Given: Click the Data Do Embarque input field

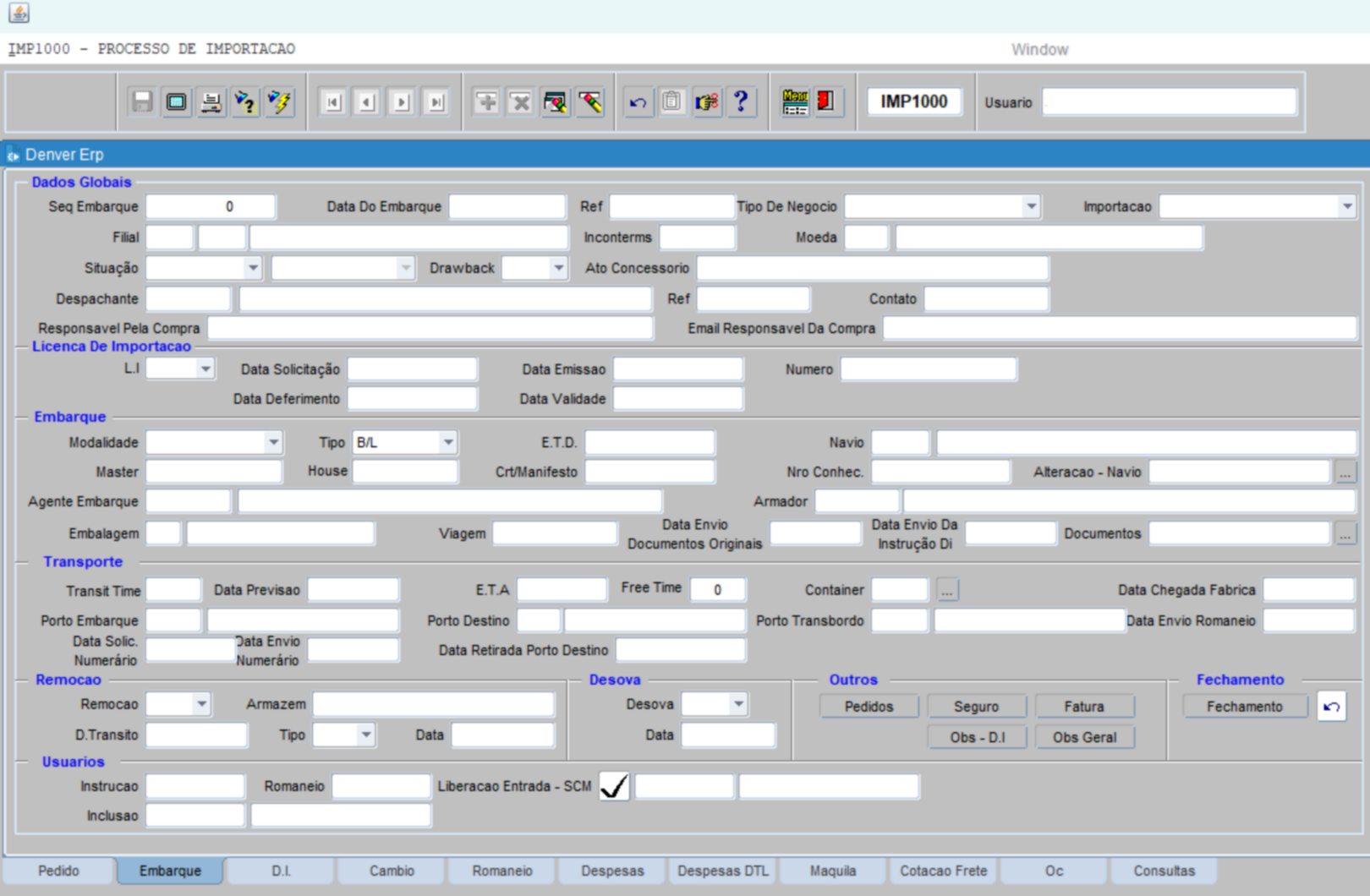Looking at the screenshot, I should [x=507, y=207].
